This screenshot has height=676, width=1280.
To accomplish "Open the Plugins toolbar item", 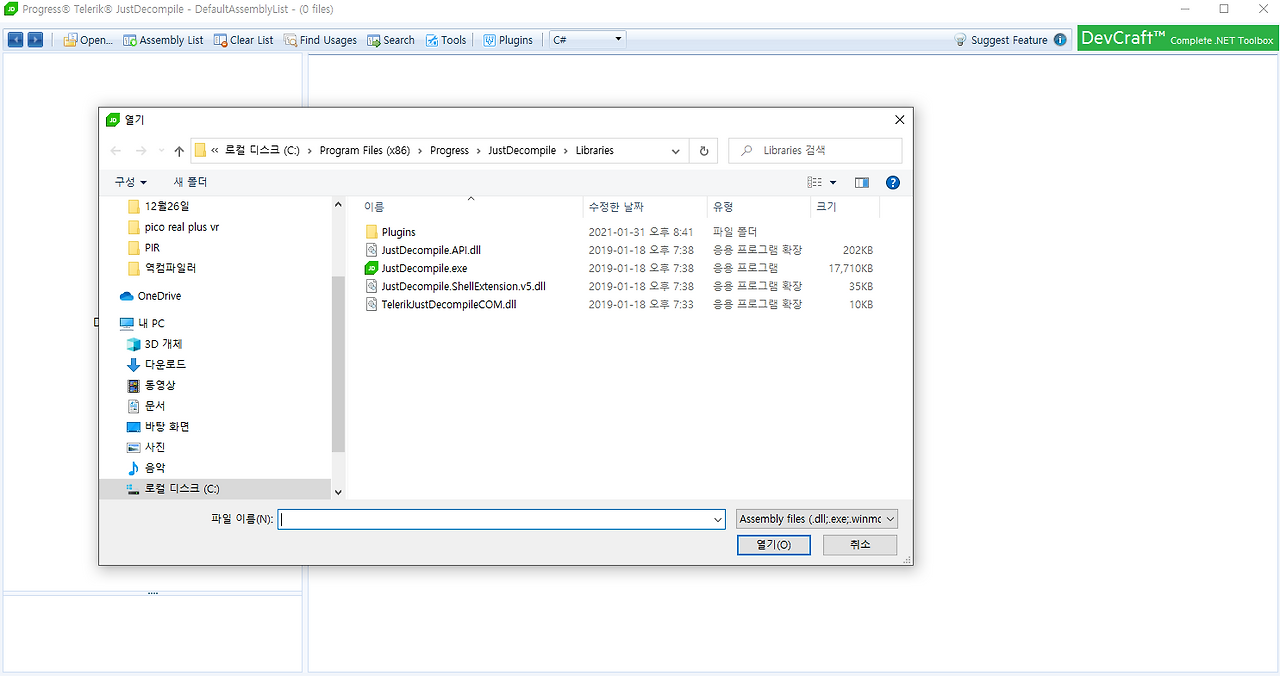I will click(508, 40).
